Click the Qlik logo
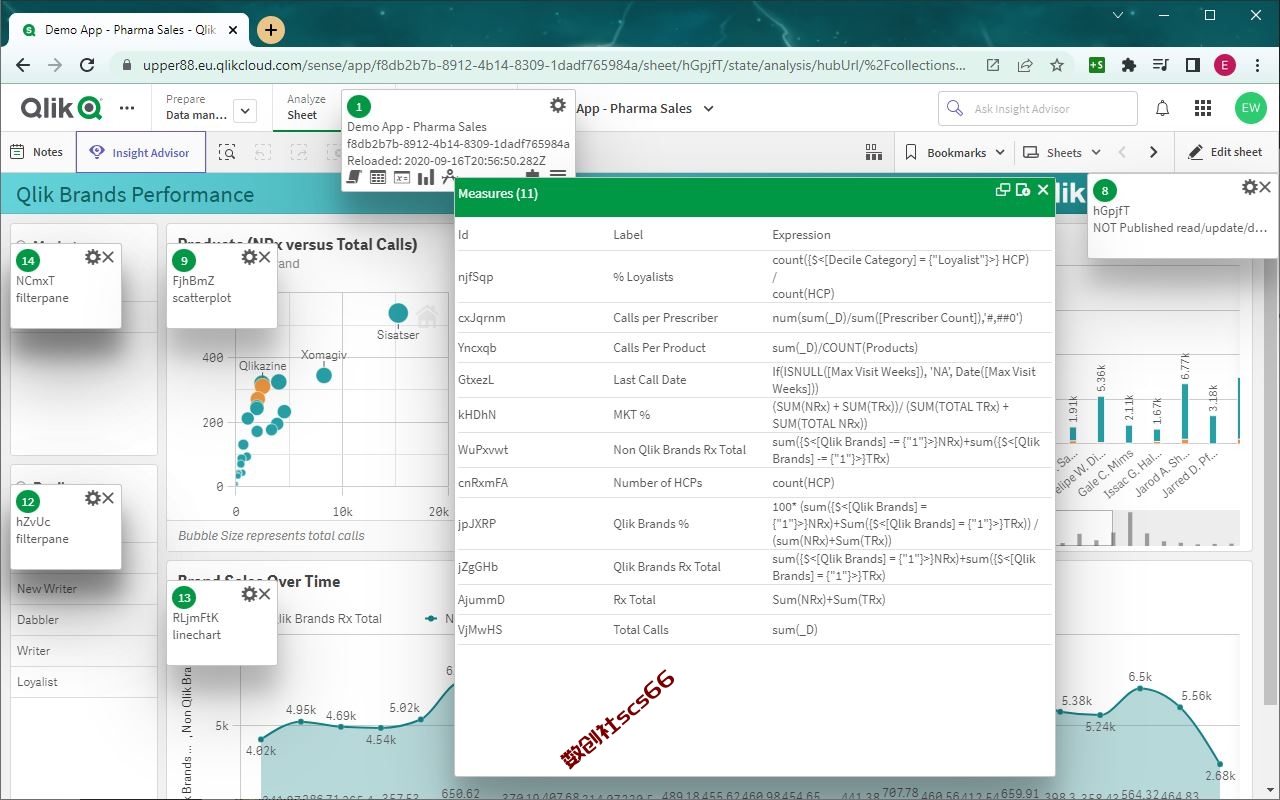Image resolution: width=1280 pixels, height=800 pixels. 61,108
